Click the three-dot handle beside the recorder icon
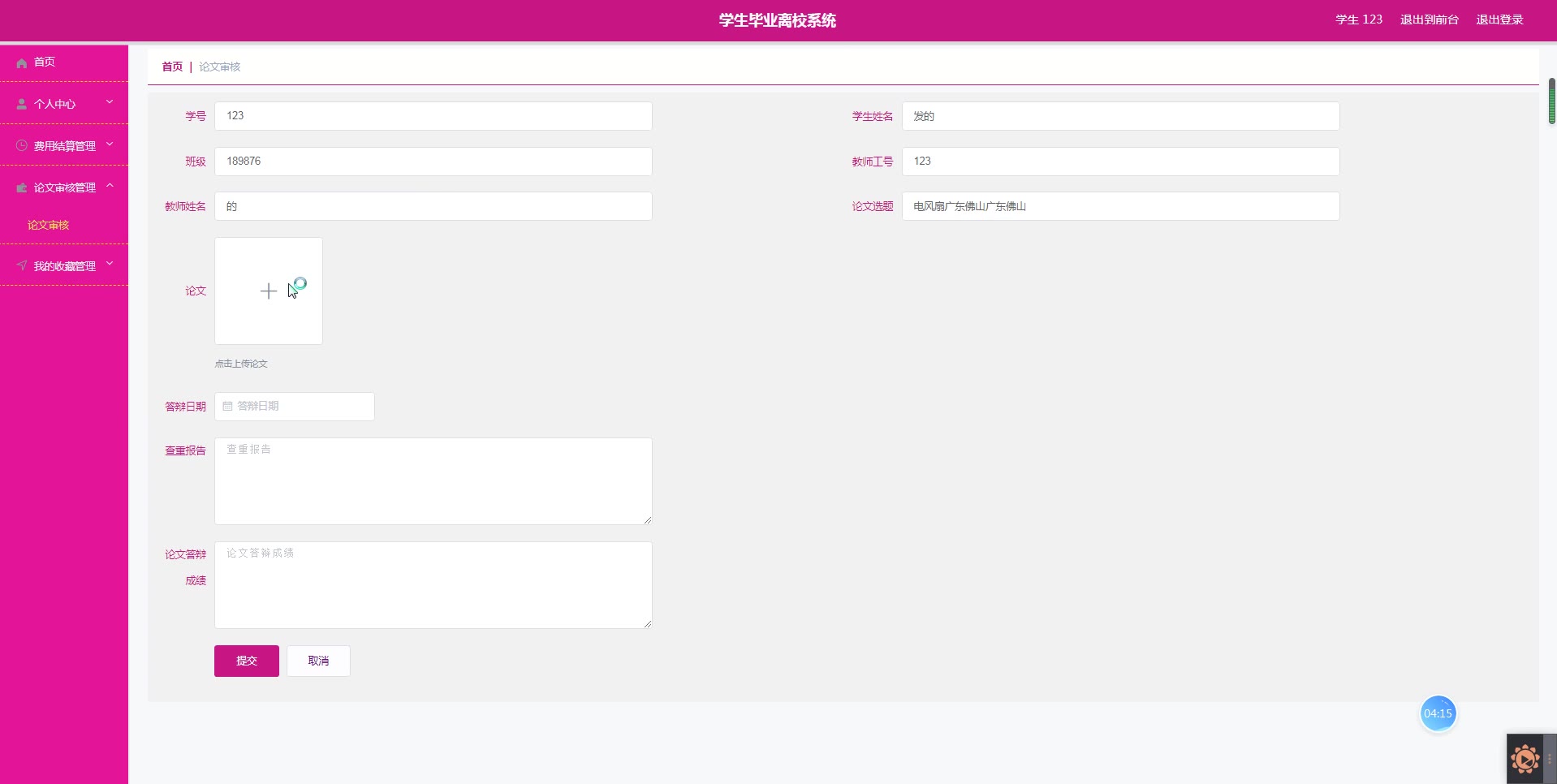Viewport: 1557px width, 784px height. coord(1549,759)
